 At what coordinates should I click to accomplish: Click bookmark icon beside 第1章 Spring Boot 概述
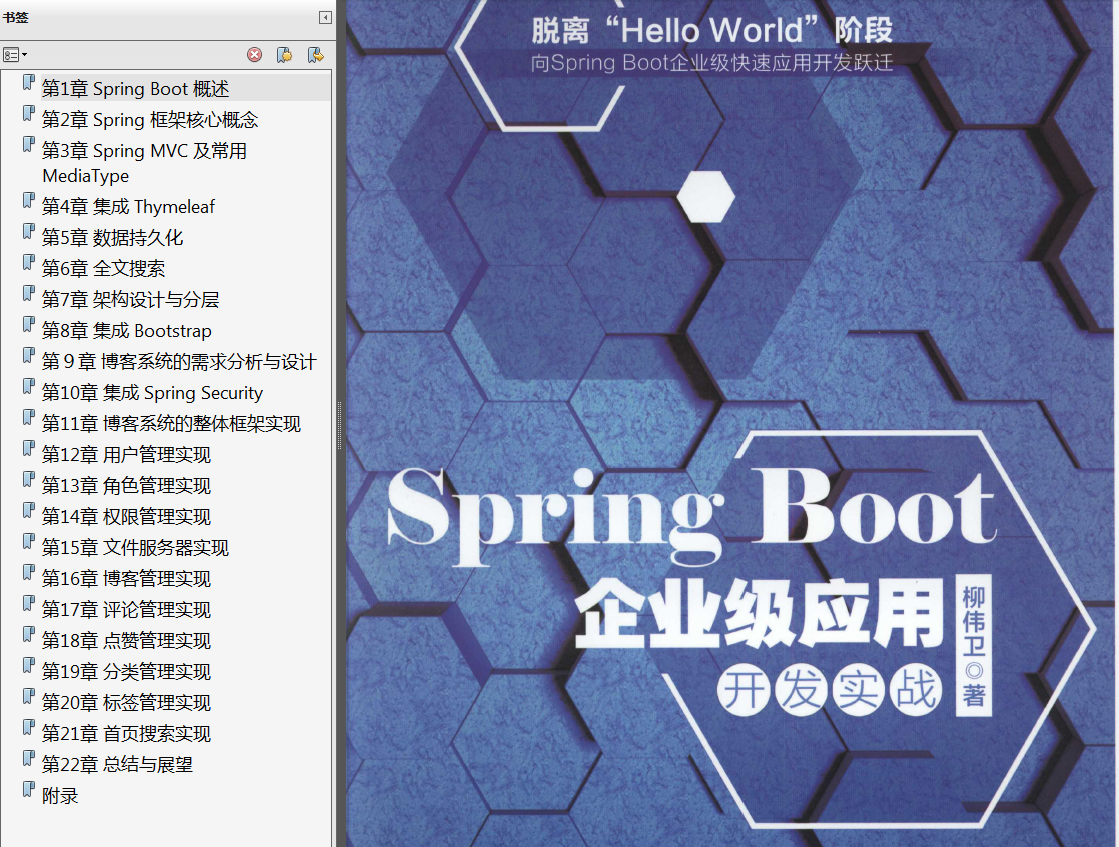[29, 82]
